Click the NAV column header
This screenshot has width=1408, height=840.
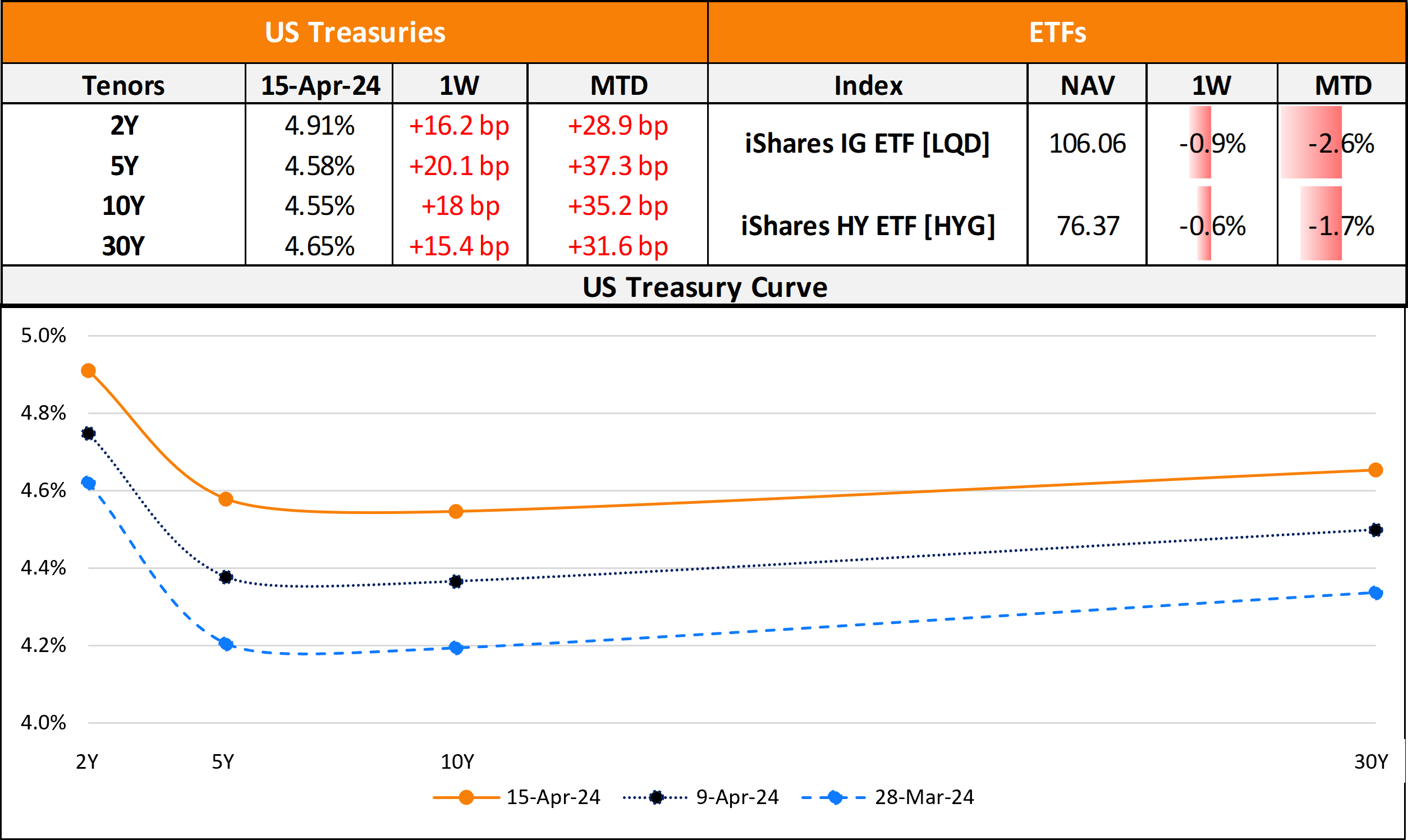[1087, 85]
